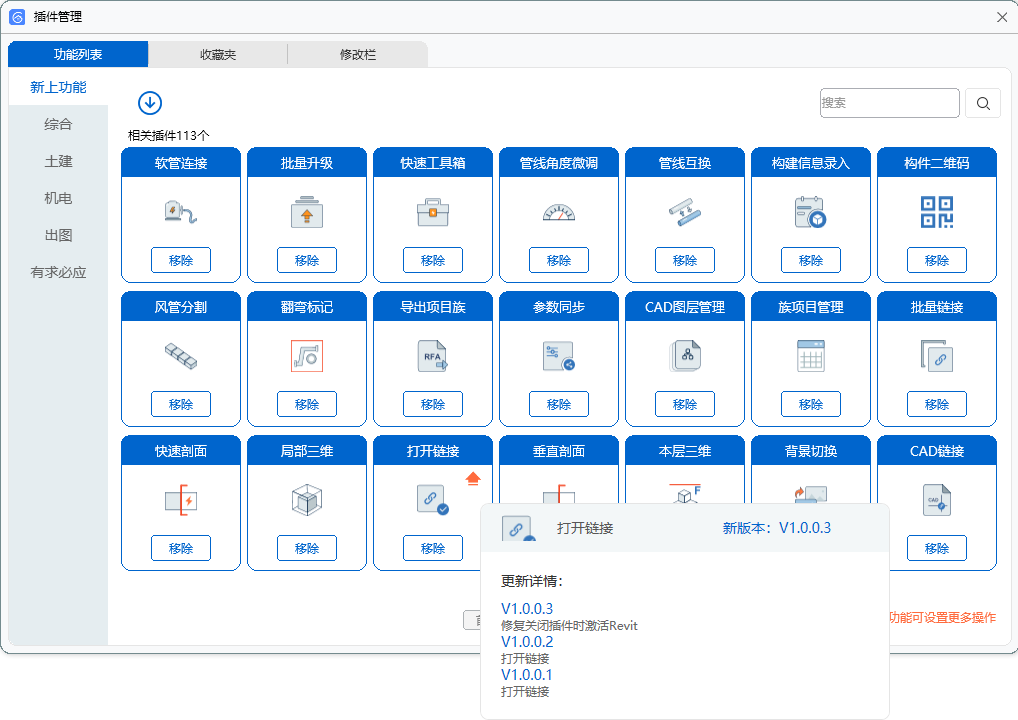Click the 搜索 input field

889,103
